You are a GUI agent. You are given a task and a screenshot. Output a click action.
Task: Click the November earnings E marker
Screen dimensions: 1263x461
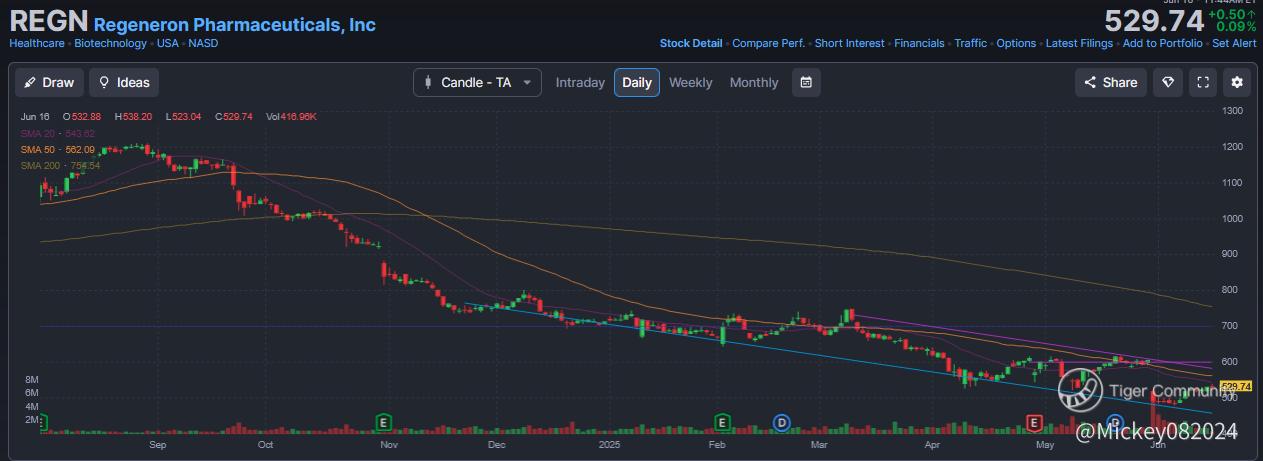(x=383, y=422)
